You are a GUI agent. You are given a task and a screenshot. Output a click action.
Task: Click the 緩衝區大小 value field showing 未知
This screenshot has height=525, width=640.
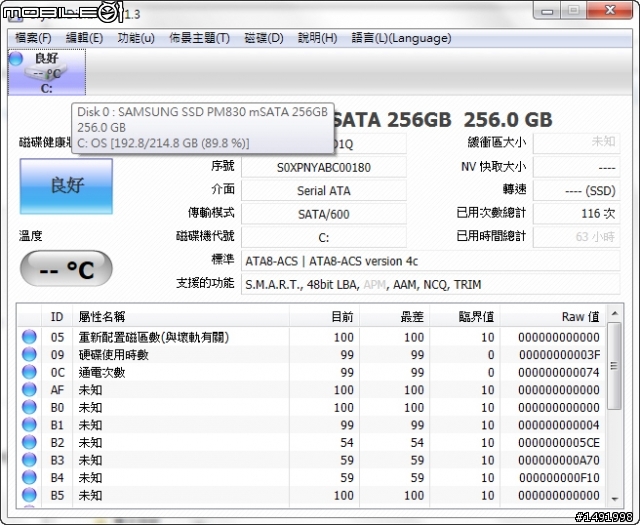[x=576, y=143]
